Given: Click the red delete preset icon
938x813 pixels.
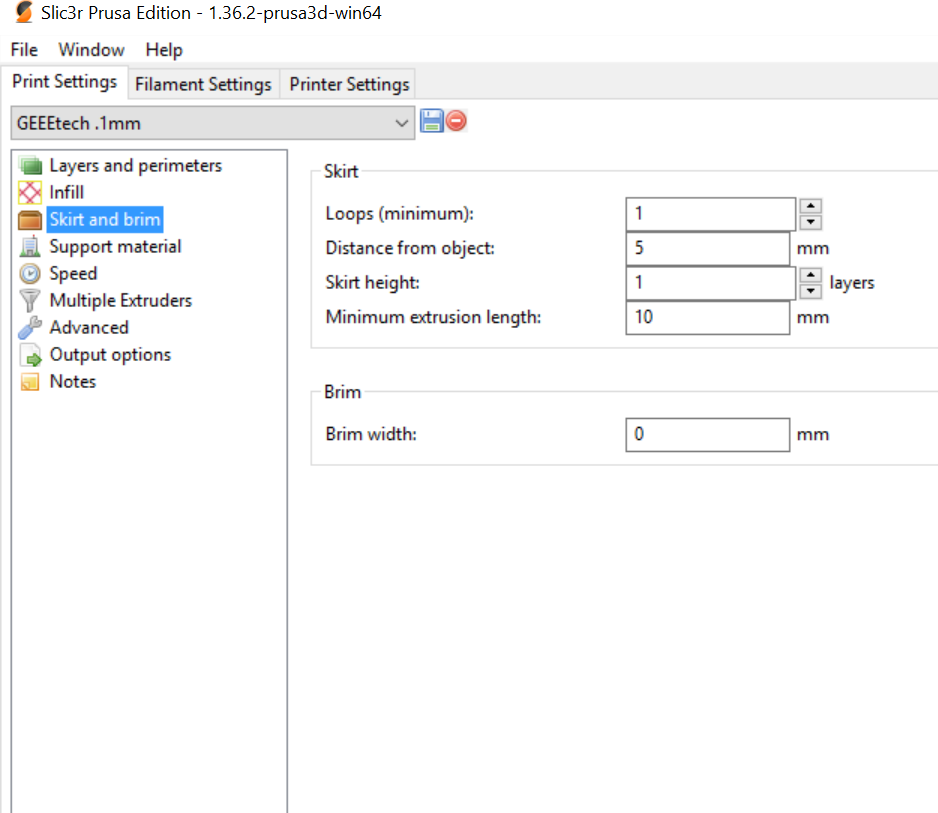Looking at the screenshot, I should pos(456,121).
